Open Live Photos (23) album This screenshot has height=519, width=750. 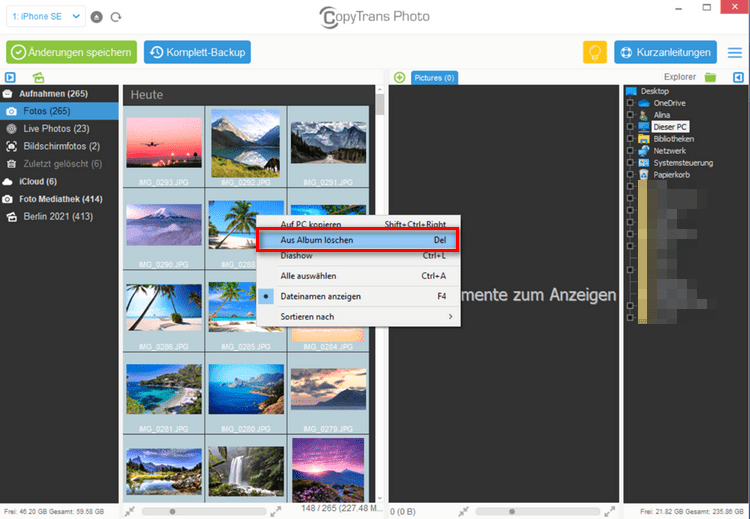(x=59, y=129)
